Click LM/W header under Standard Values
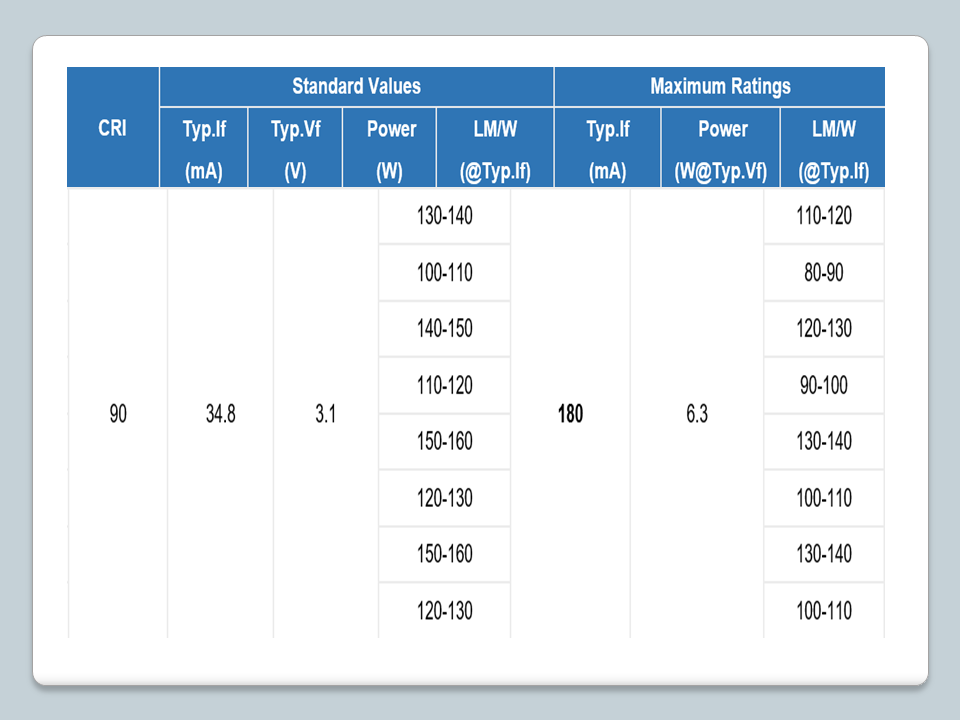 [495, 149]
